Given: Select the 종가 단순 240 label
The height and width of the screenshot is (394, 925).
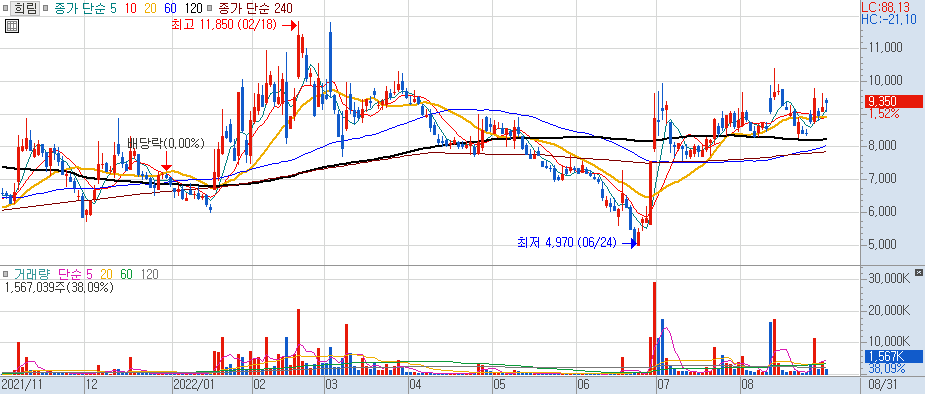Looking at the screenshot, I should 255,8.
